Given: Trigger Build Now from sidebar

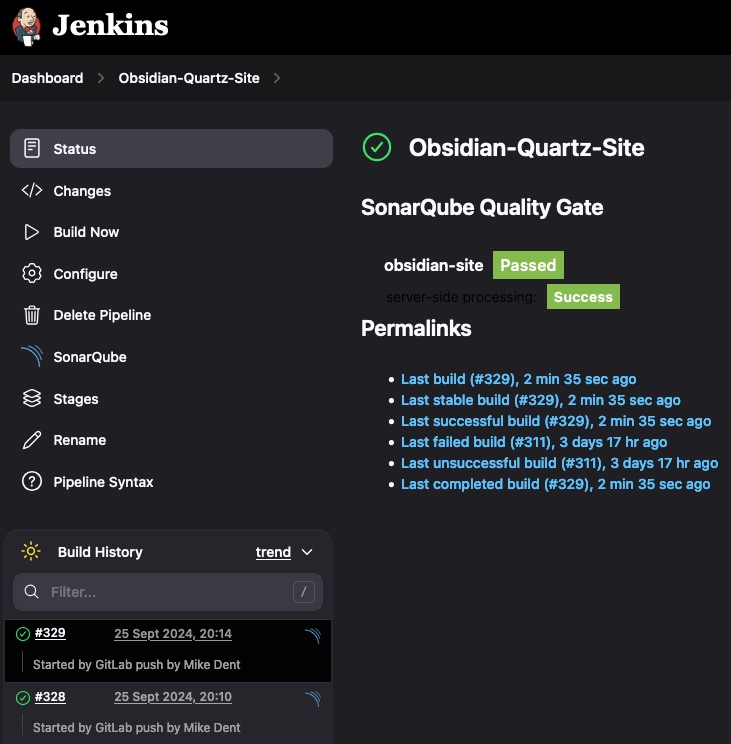Looking at the screenshot, I should click(x=86, y=232).
